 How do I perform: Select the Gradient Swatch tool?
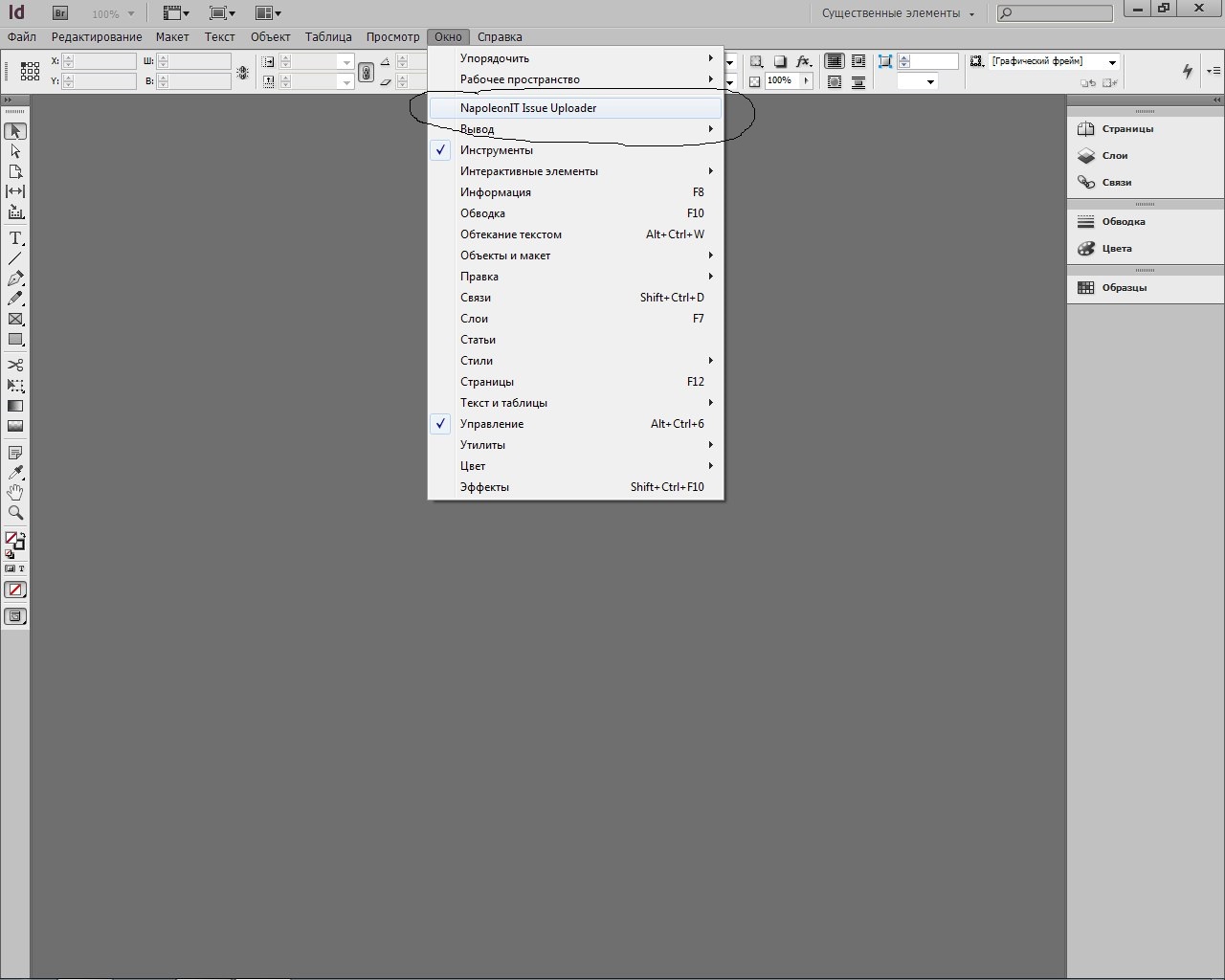[15, 406]
